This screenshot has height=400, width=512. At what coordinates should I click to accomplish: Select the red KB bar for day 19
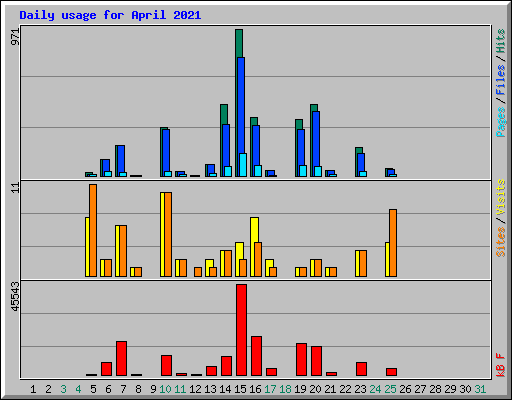tap(302, 360)
